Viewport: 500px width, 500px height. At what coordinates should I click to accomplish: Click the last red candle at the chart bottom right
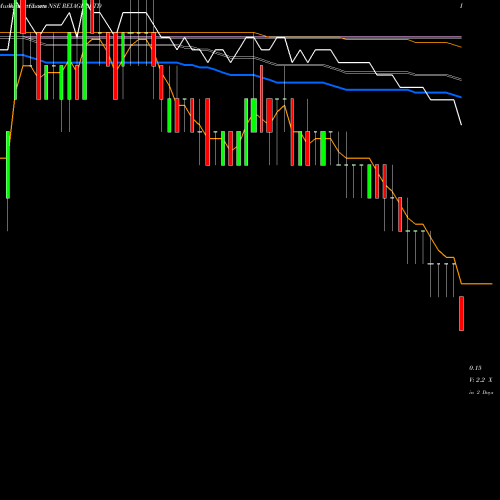461,313
